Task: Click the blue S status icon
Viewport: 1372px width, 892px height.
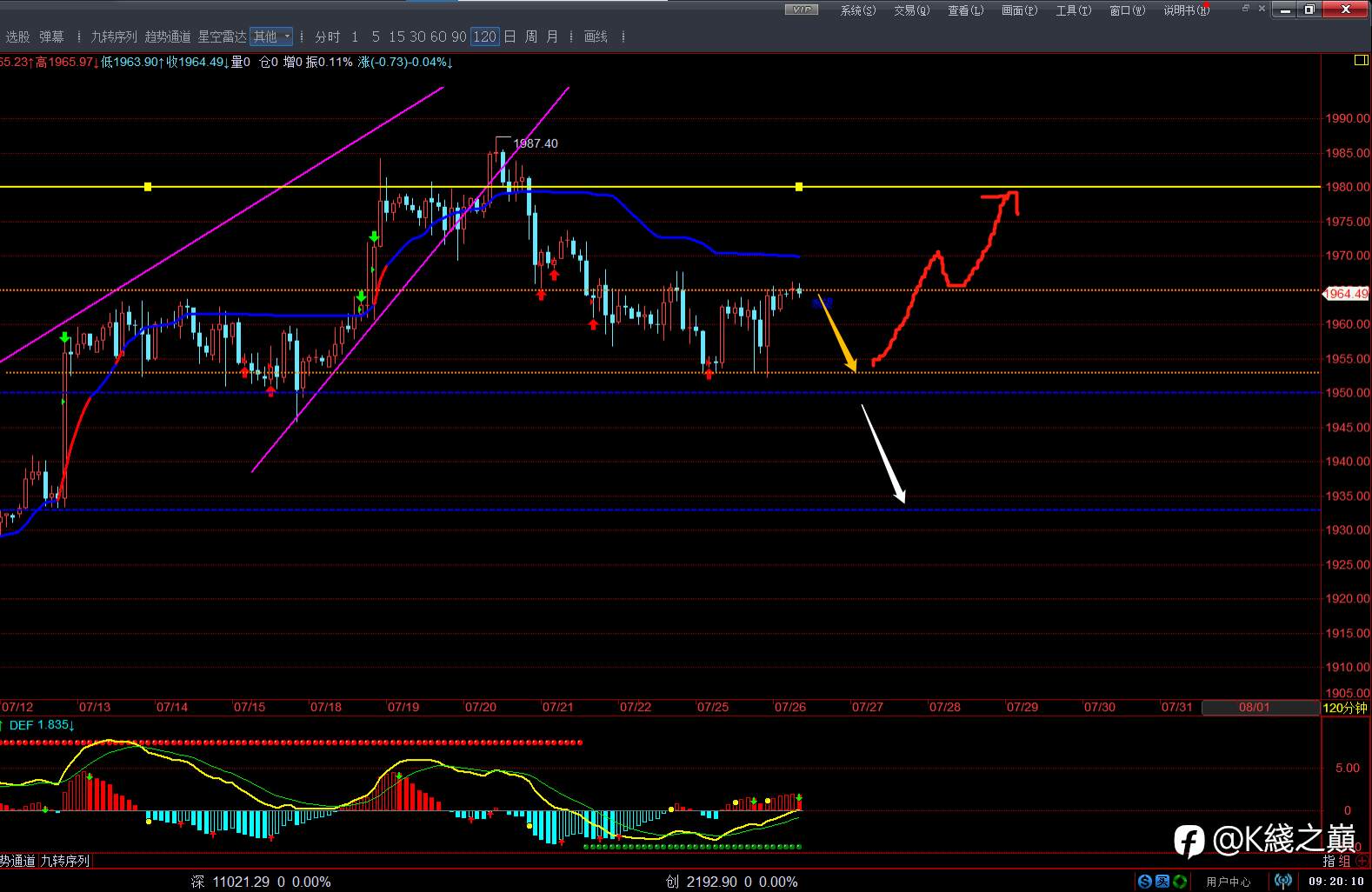Action: pos(1145,882)
